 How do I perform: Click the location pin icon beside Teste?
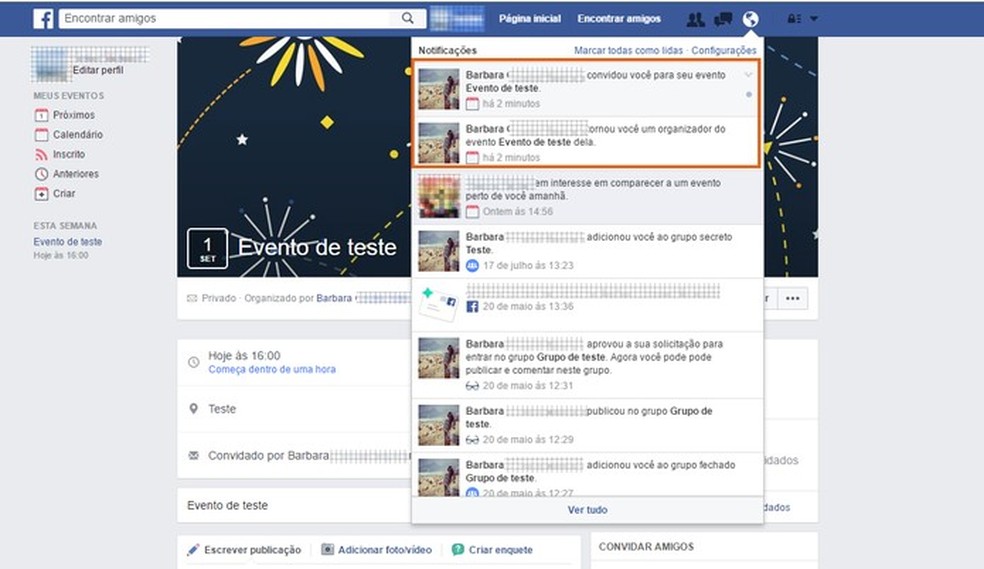pyautogui.click(x=194, y=408)
